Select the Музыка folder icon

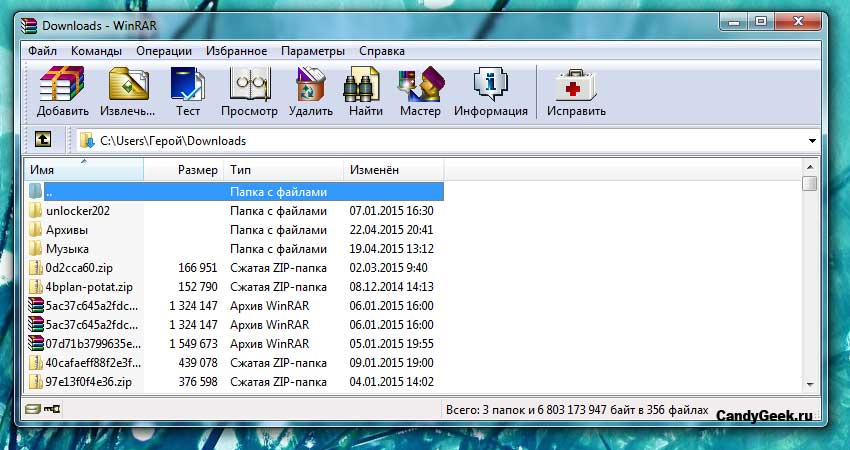pyautogui.click(x=36, y=248)
